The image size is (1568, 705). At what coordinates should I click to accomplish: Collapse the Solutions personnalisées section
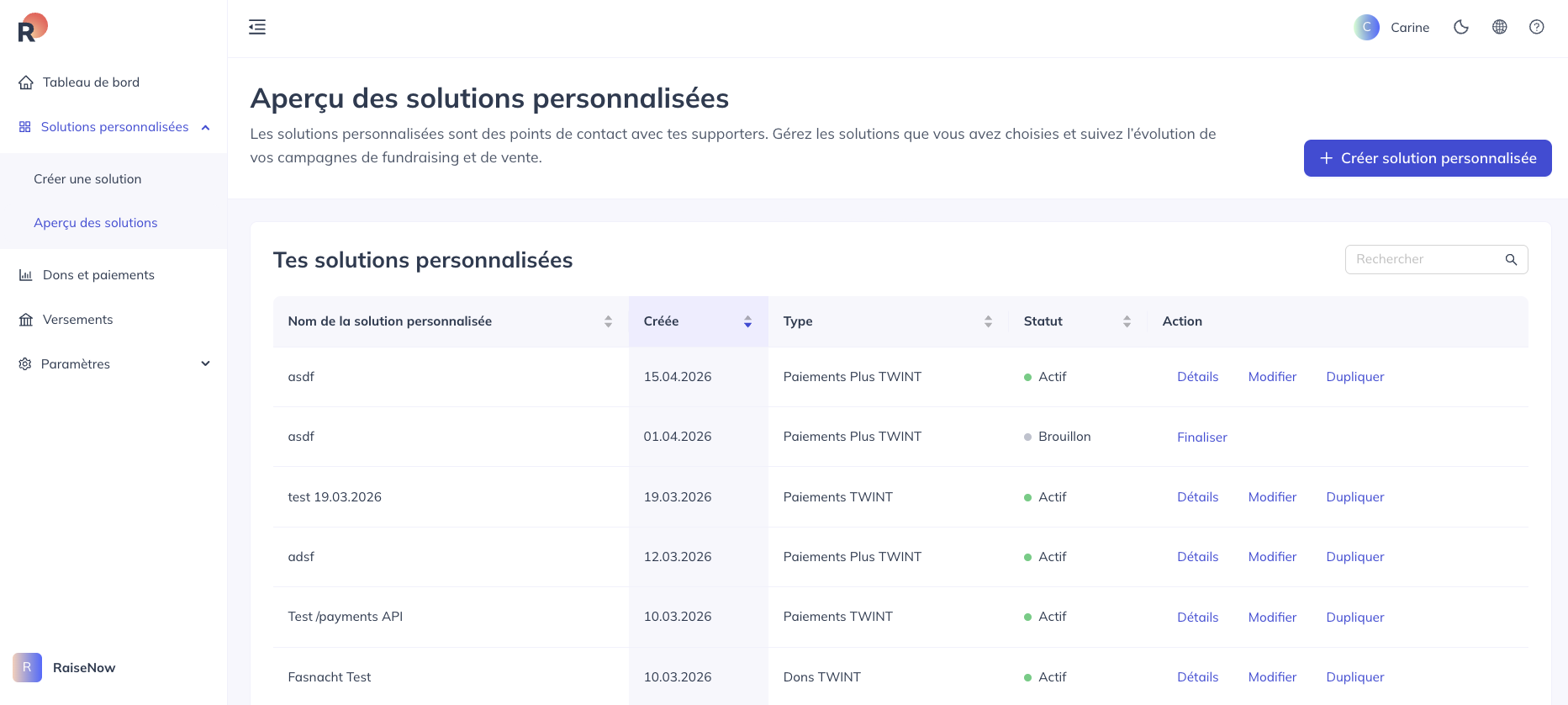[x=205, y=127]
